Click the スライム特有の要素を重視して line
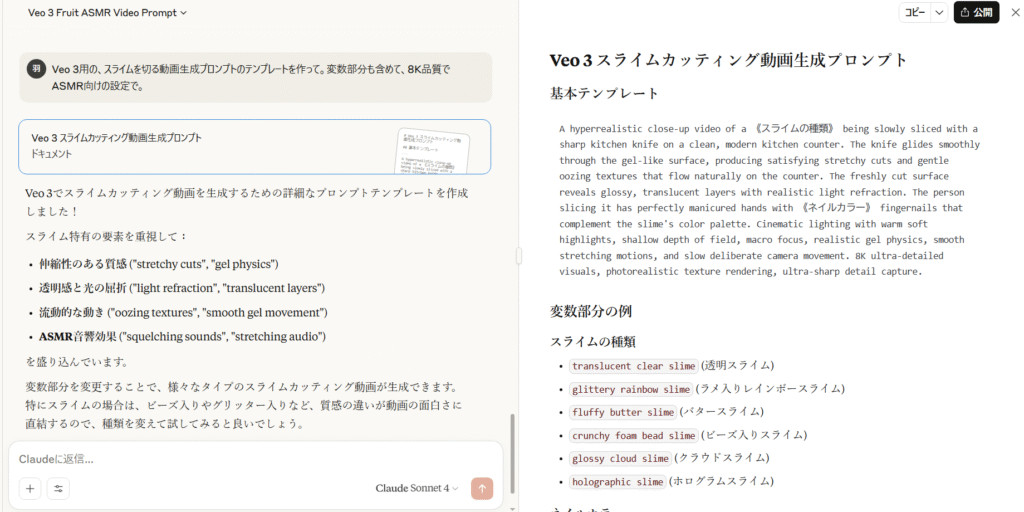This screenshot has width=1024, height=512. point(107,236)
